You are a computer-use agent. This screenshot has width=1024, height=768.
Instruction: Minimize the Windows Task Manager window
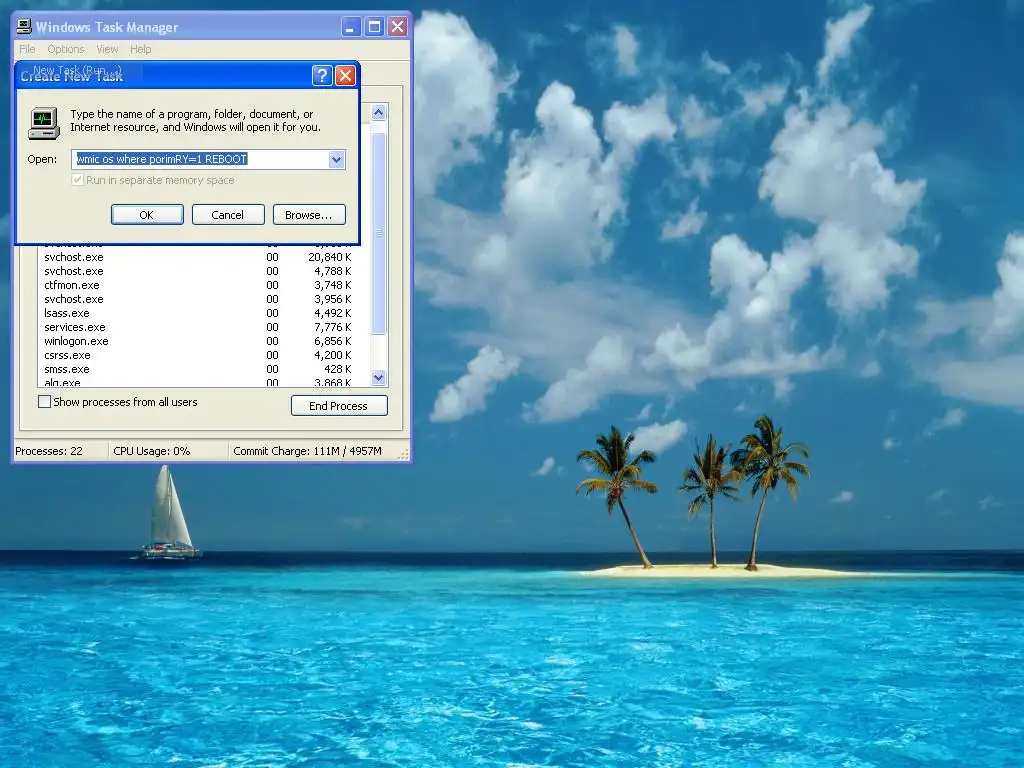tap(351, 27)
